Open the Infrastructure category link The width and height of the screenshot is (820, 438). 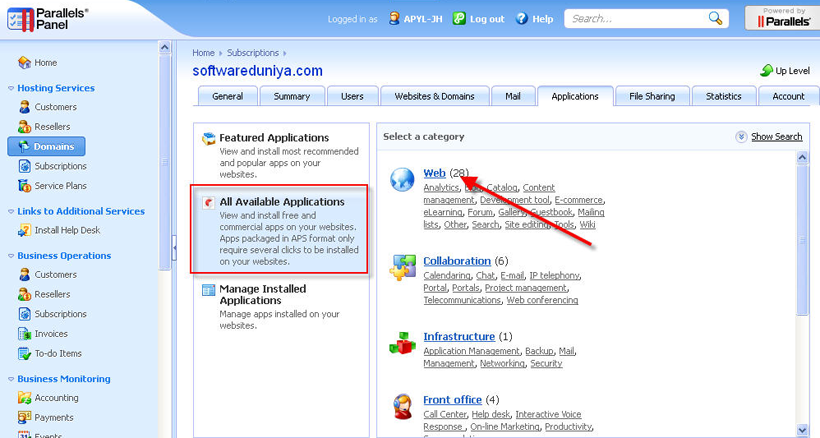click(x=459, y=337)
